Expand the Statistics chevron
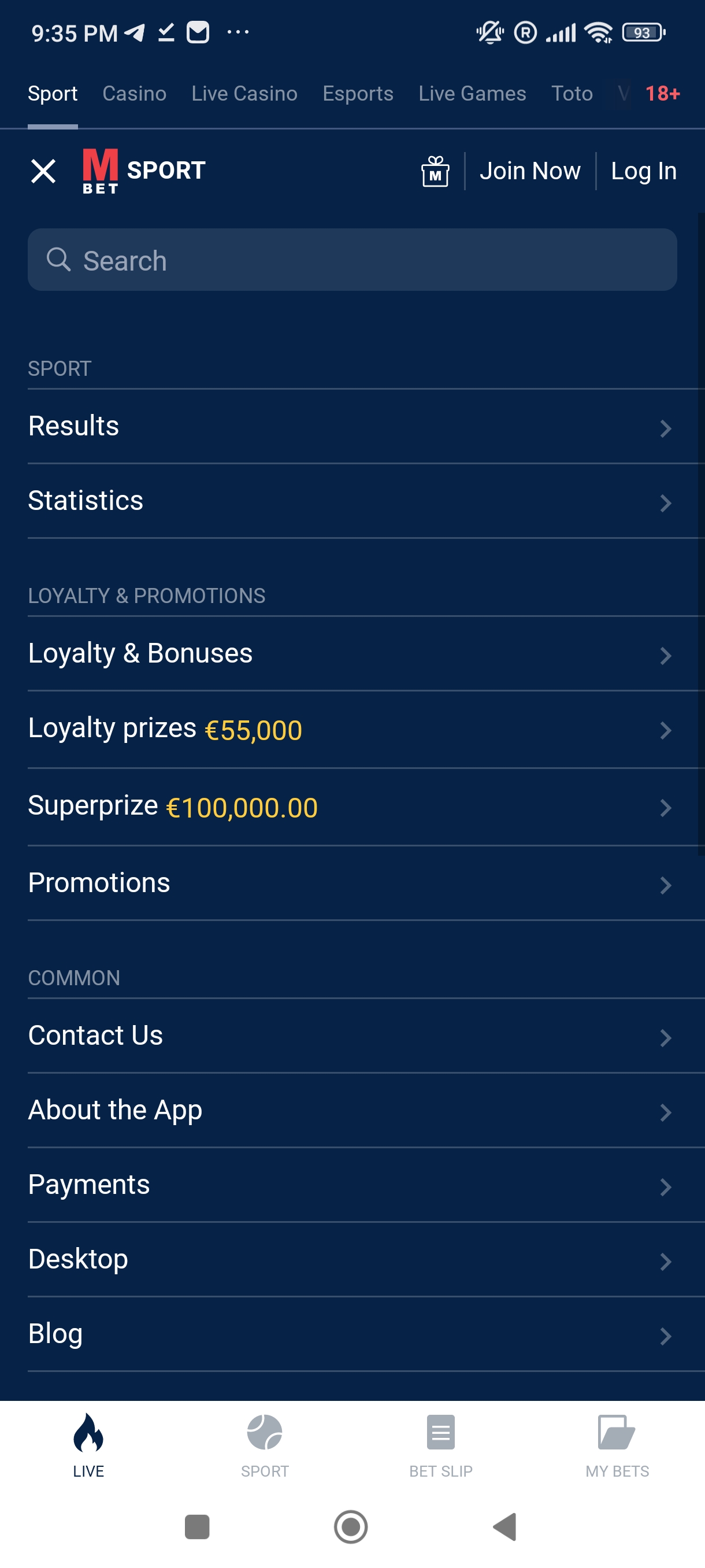705x1568 pixels. pos(666,503)
